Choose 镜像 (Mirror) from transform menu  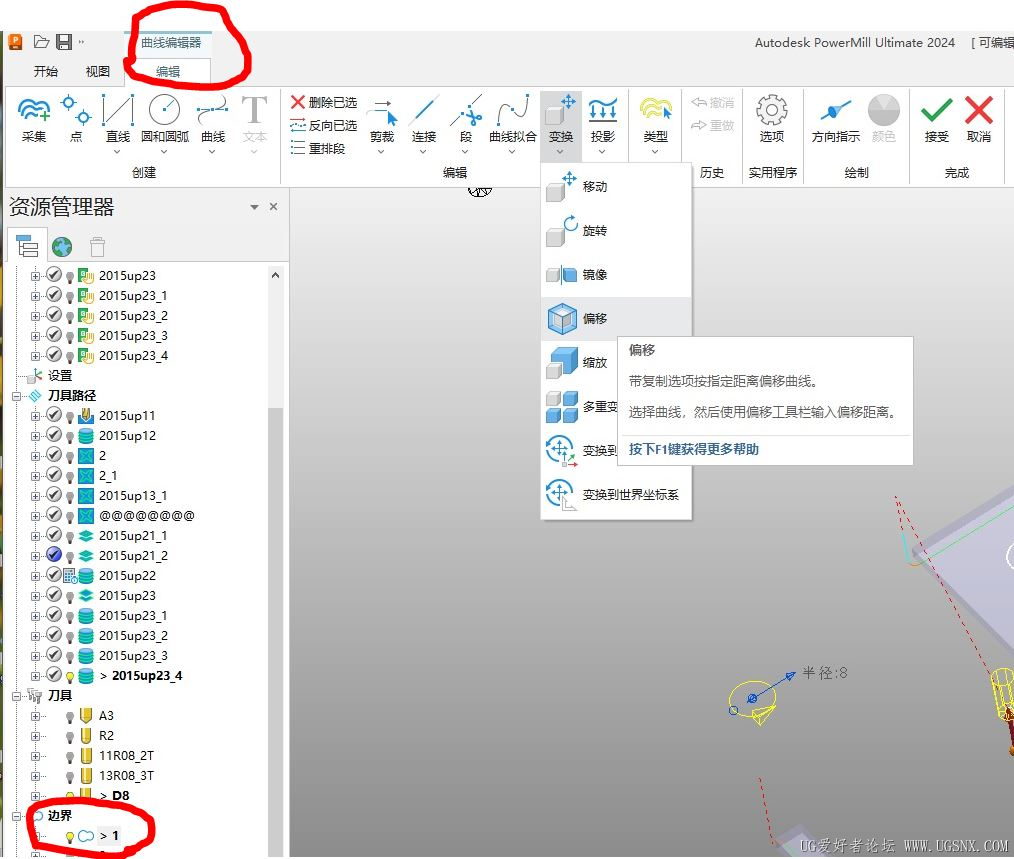point(616,275)
